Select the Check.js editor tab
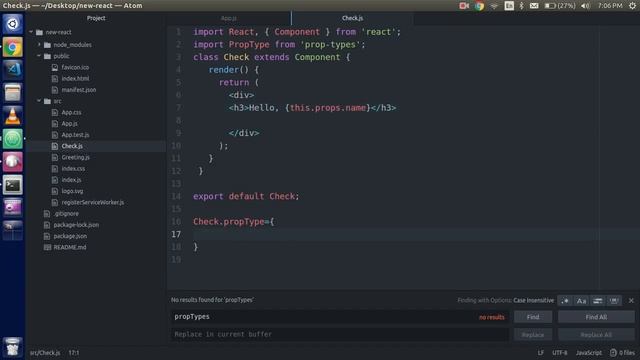Screen dimensions: 640x360 352,18
